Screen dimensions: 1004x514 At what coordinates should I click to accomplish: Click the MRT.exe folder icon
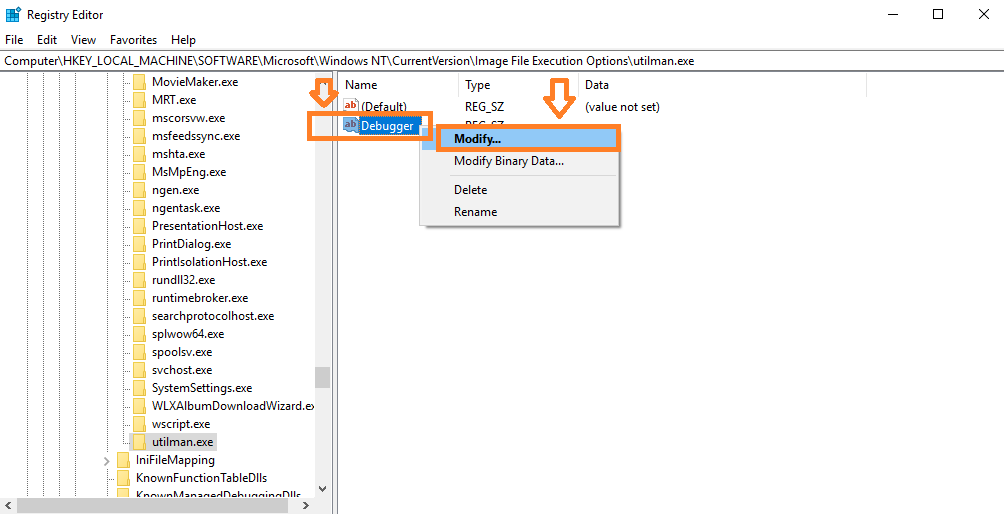coord(139,100)
